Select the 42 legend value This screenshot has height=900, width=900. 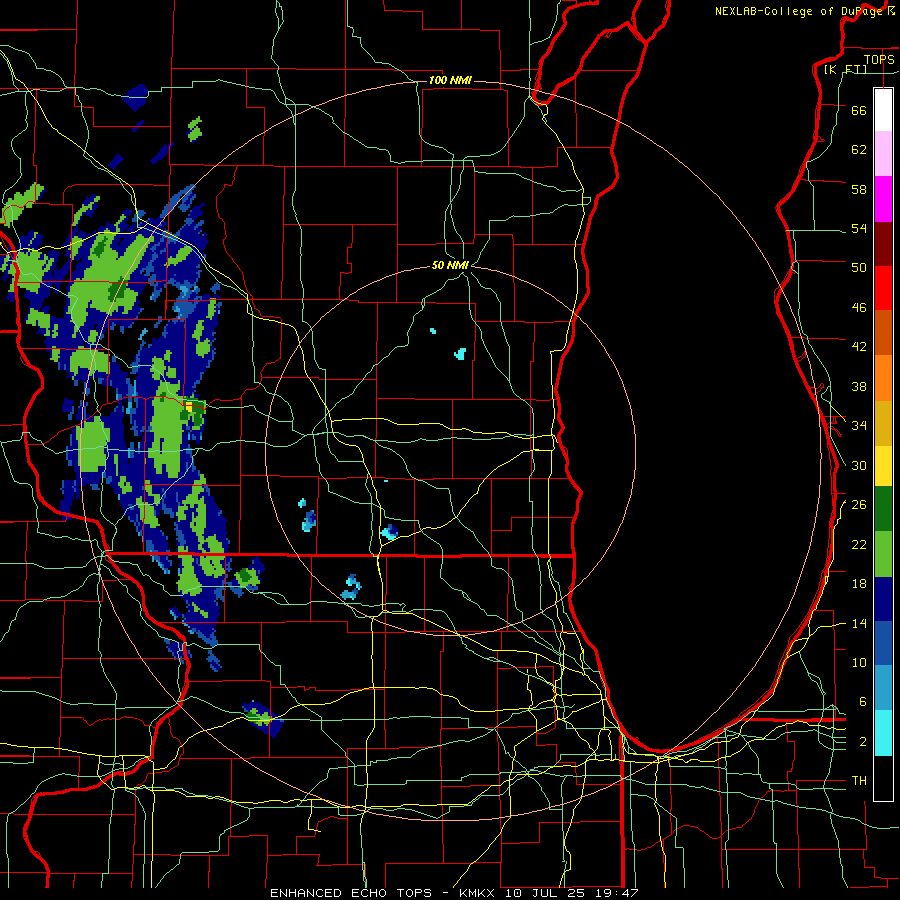pyautogui.click(x=859, y=346)
